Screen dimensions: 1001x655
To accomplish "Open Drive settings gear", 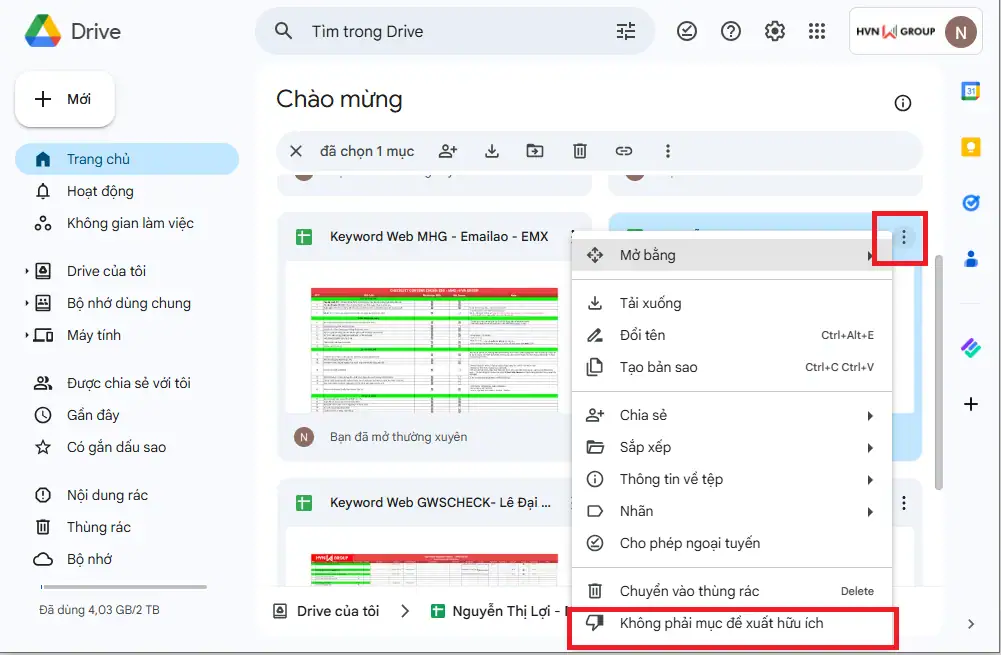I will coord(774,32).
